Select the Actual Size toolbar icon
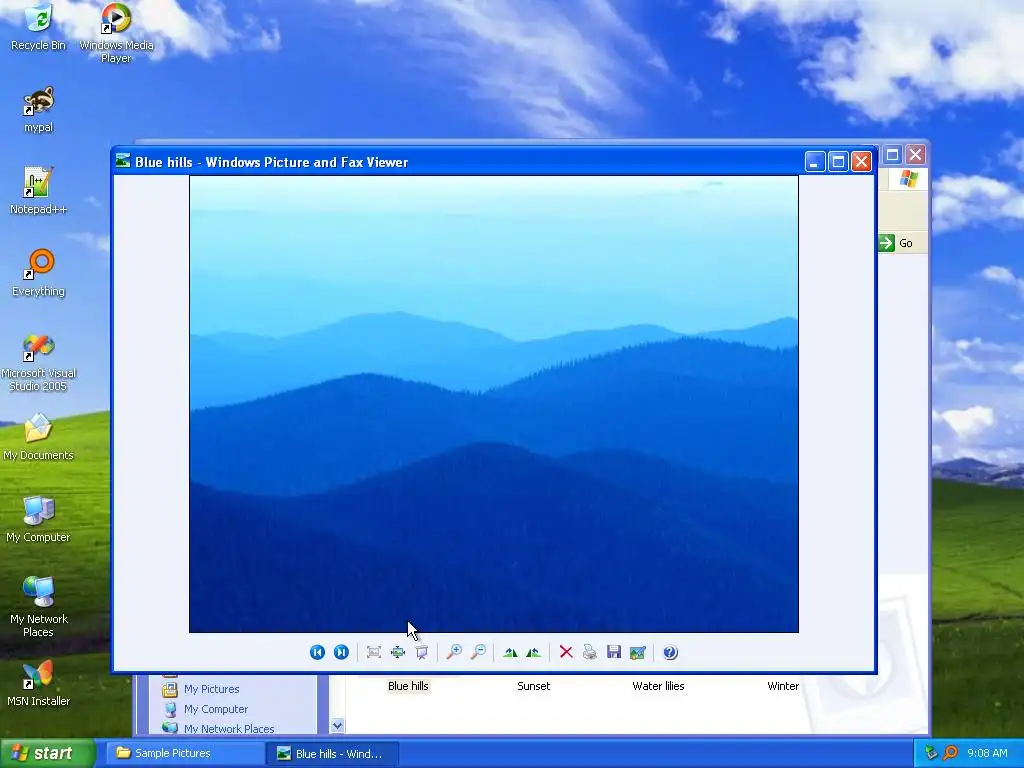Viewport: 1024px width, 768px height. click(x=398, y=652)
